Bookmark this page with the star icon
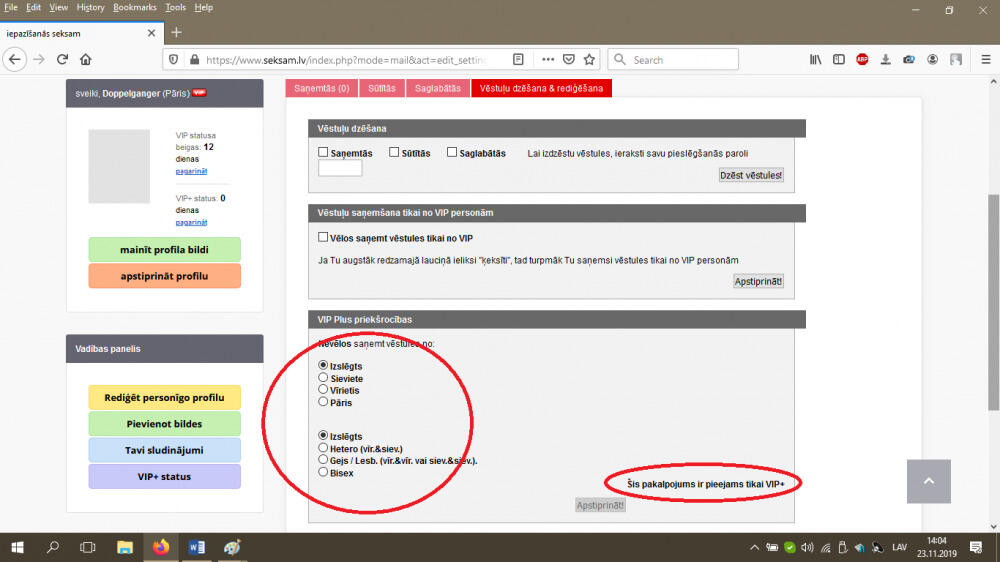Viewport: 1000px width, 562px height. (589, 60)
